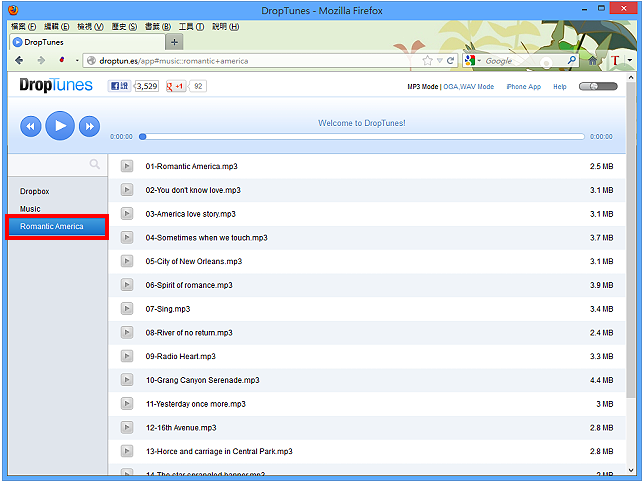This screenshot has width=644, height=485.
Task: Click the red T toolbar icon
Action: (615, 61)
